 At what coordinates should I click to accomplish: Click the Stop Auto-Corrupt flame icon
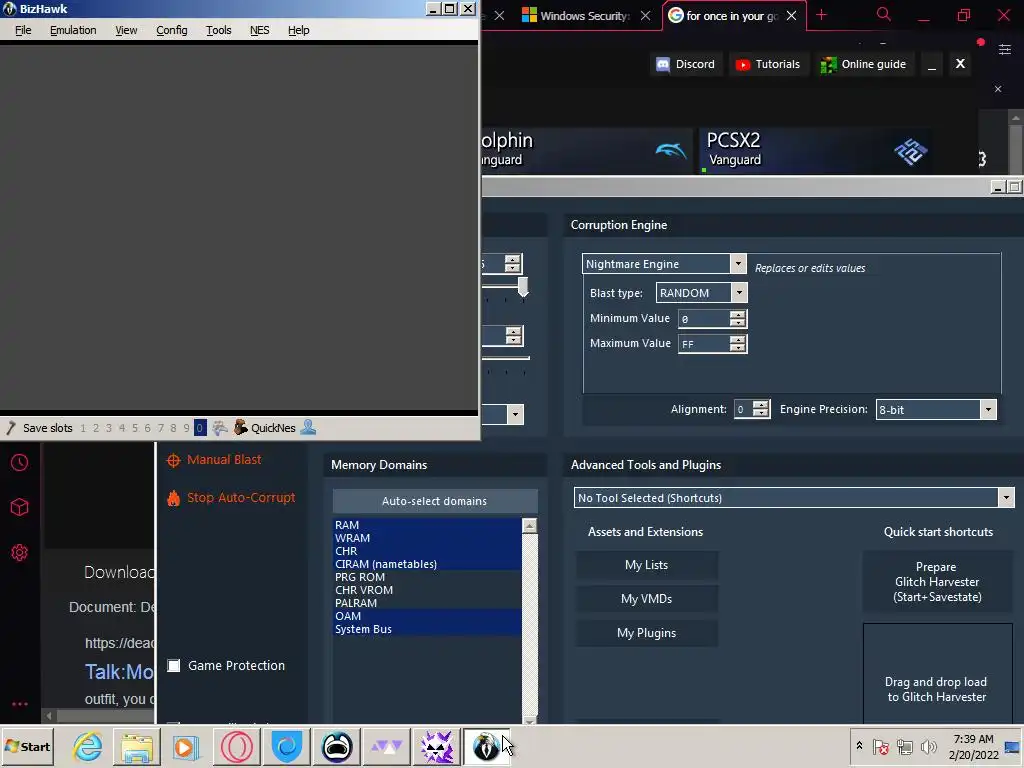point(173,498)
